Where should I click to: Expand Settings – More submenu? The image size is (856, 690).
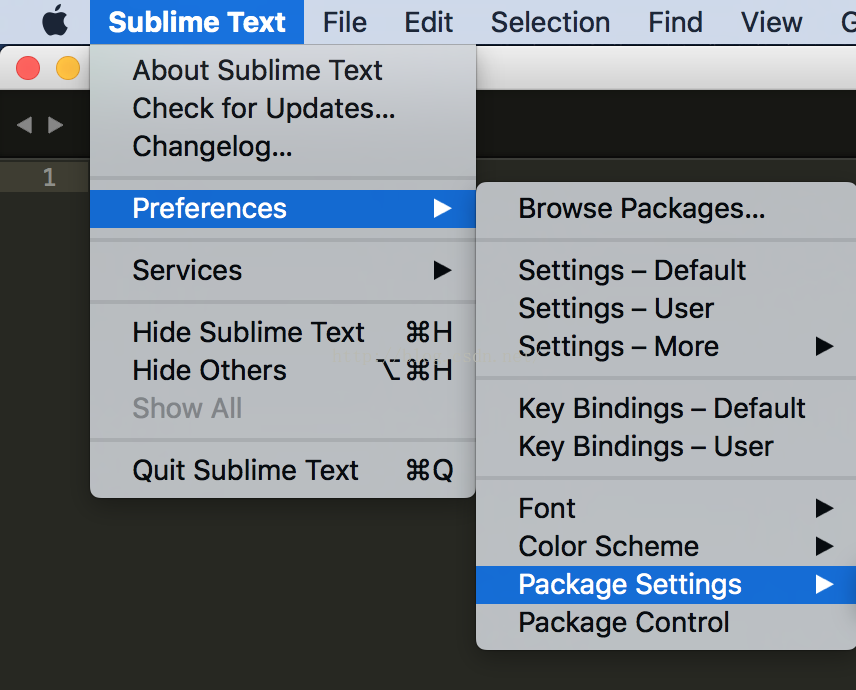coord(666,346)
